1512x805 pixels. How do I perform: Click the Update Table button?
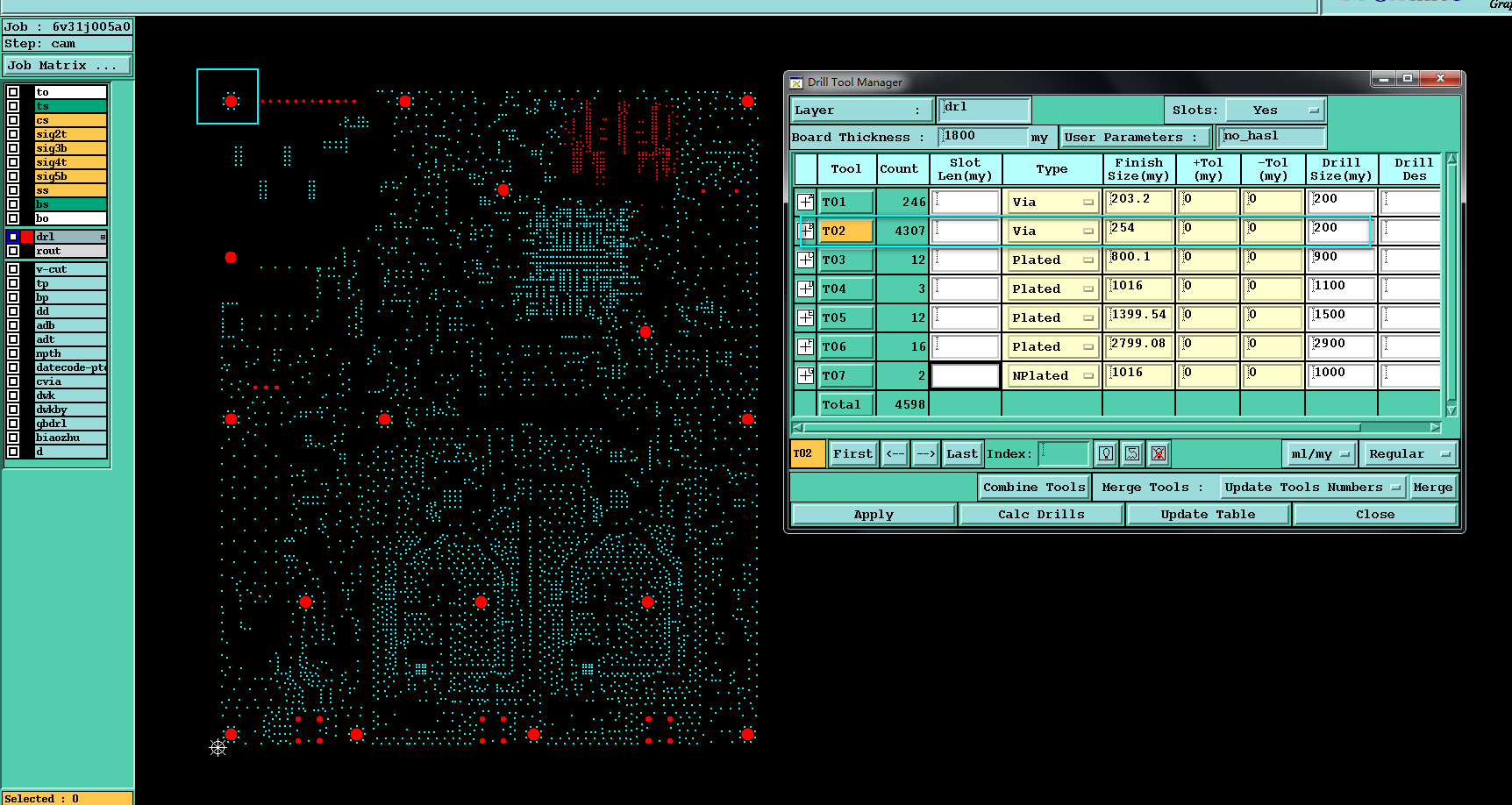pos(1208,515)
